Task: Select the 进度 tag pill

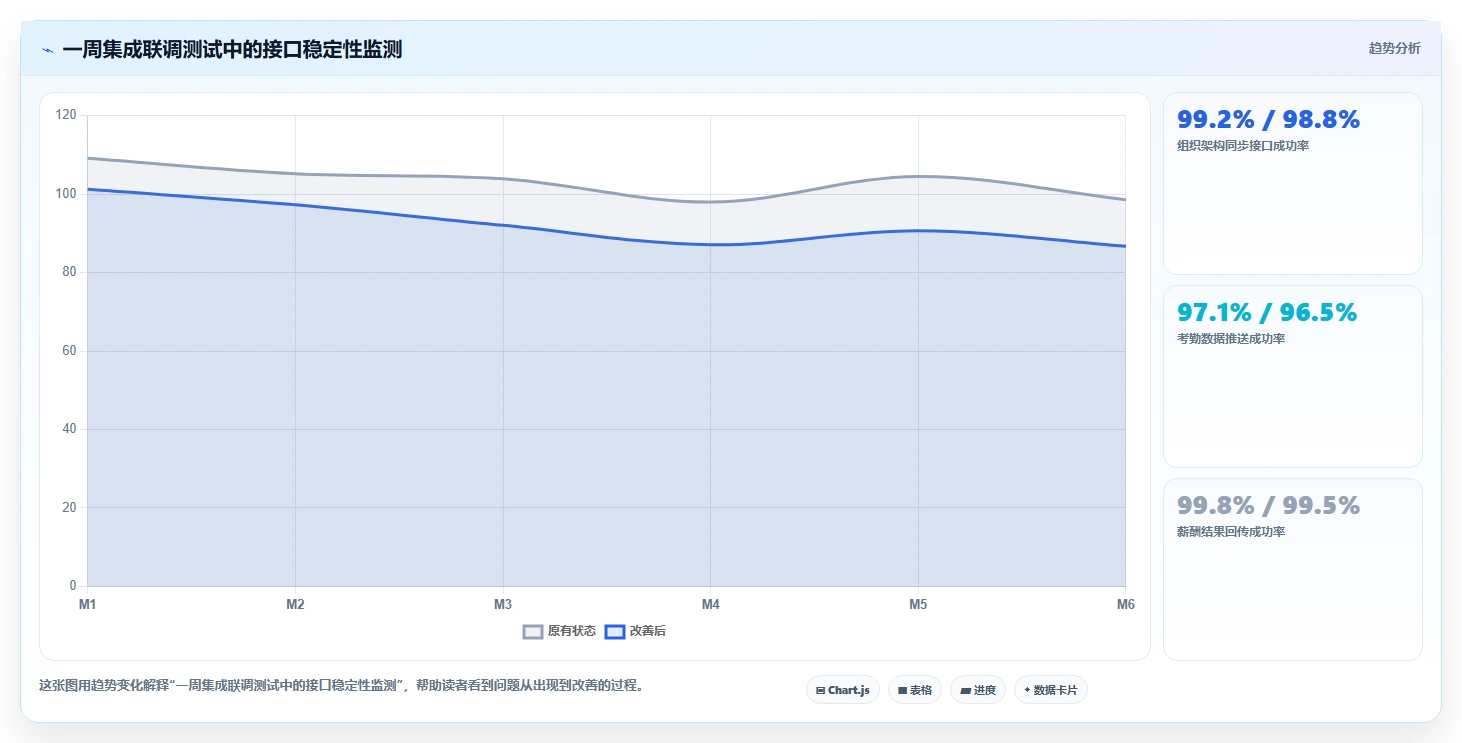Action: click(978, 690)
